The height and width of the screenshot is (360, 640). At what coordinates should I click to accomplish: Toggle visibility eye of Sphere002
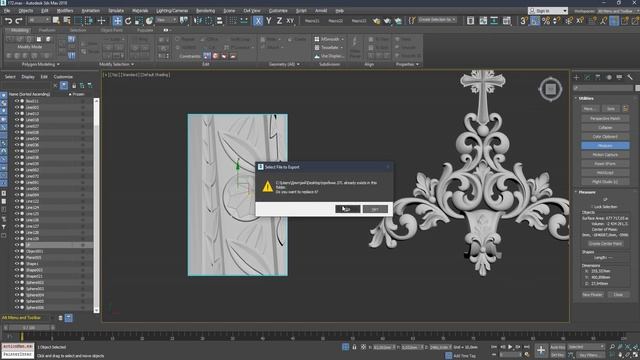[17, 282]
